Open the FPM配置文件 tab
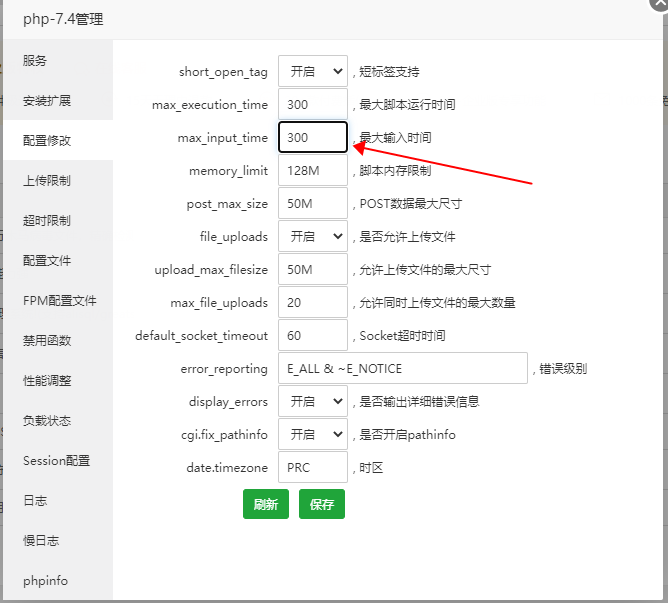668x603 pixels. pyautogui.click(x=57, y=301)
